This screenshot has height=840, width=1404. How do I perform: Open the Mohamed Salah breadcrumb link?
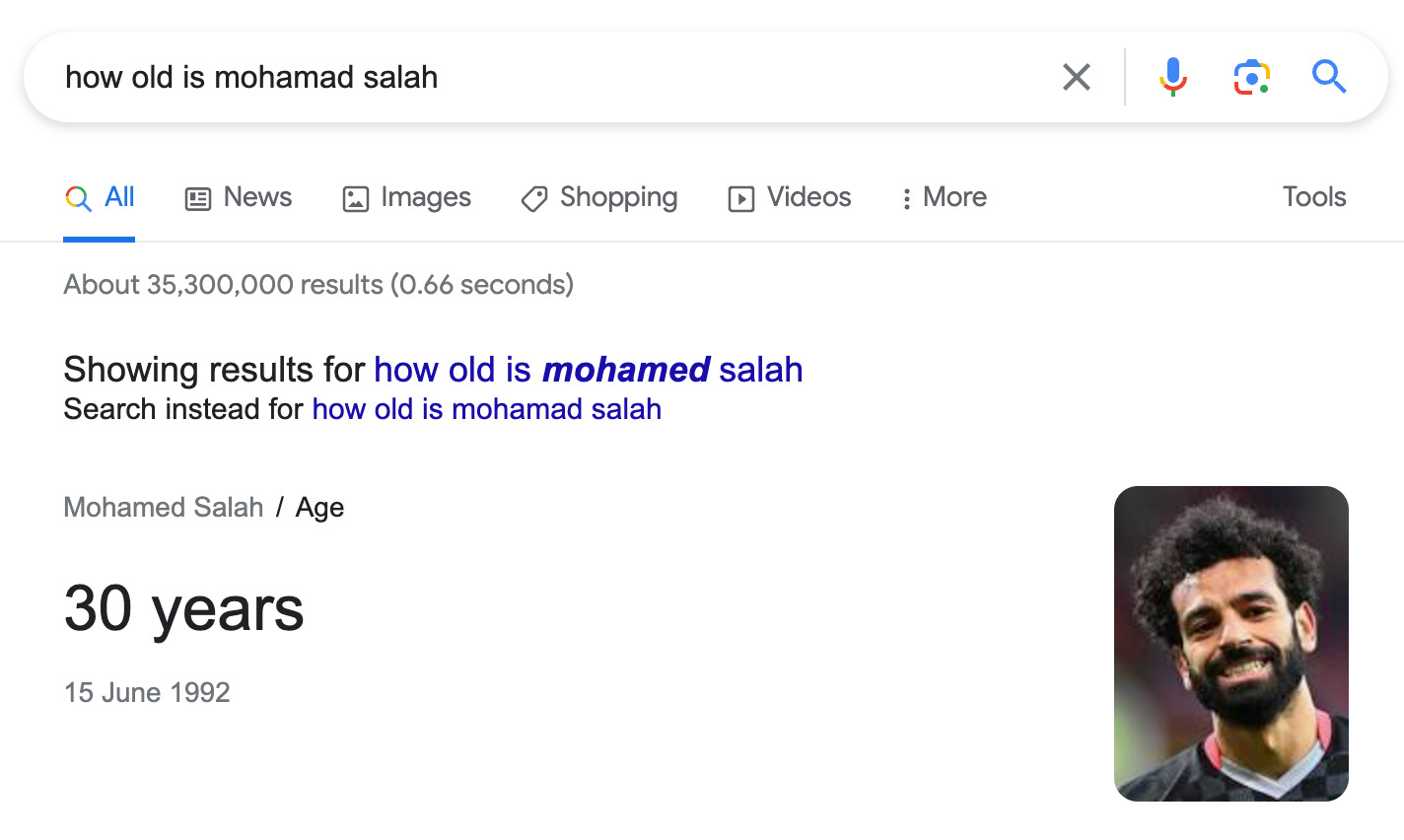coord(163,507)
